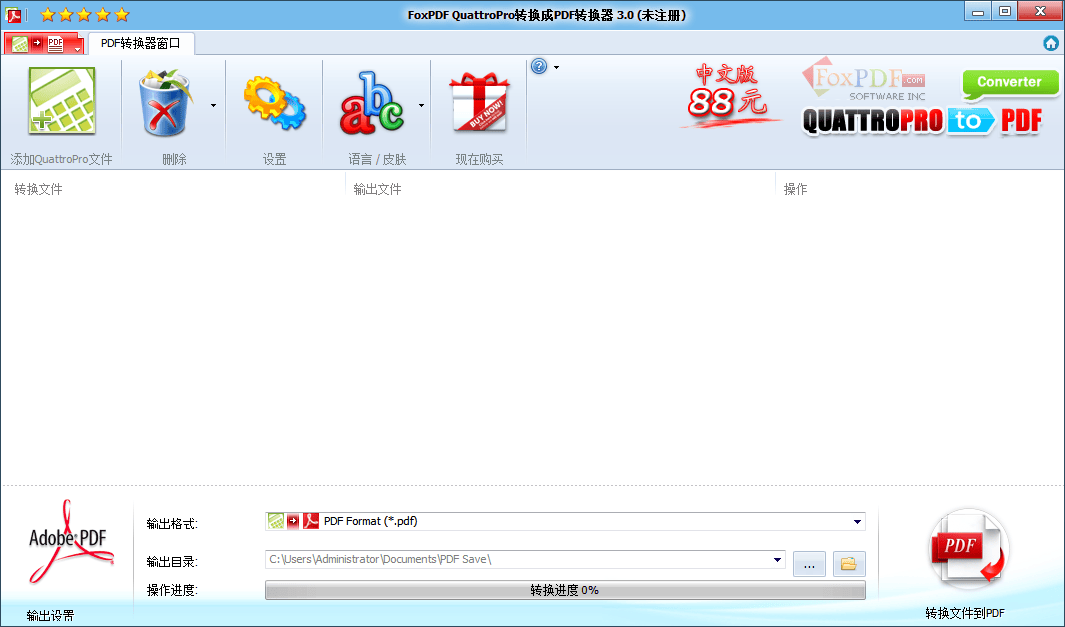
Task: Open the 输出格式 format dropdown
Action: 856,521
